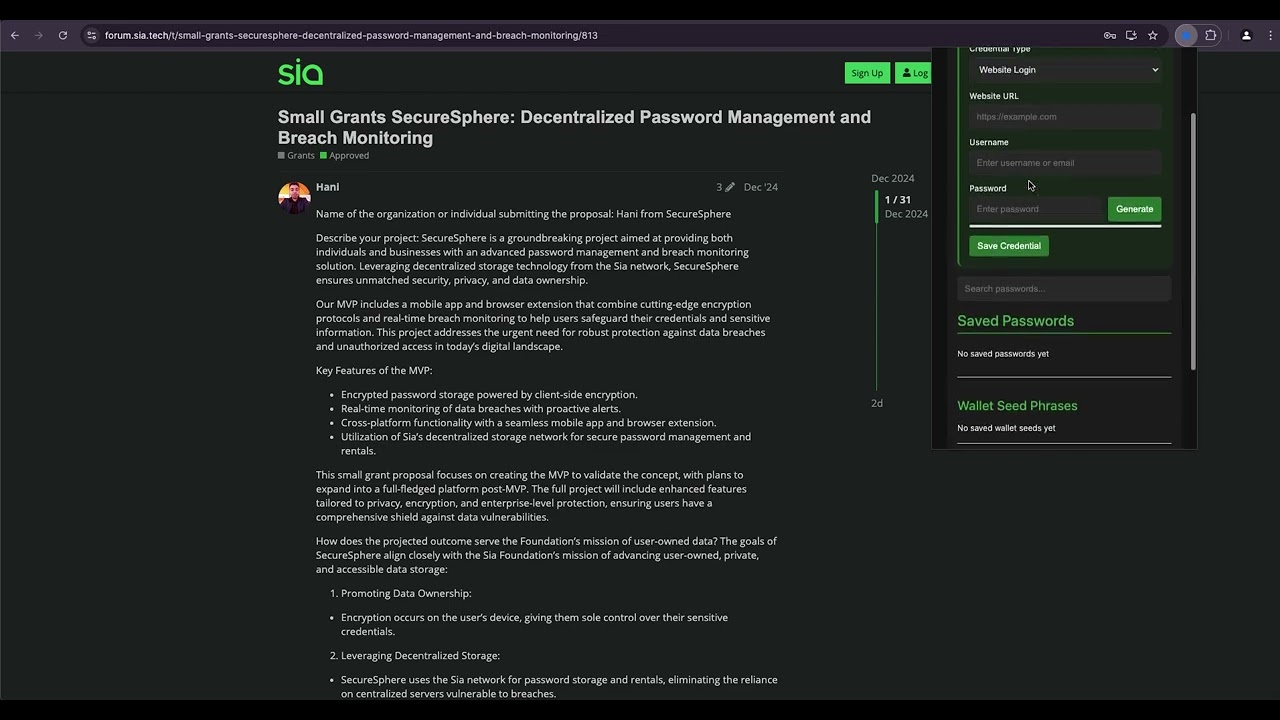Focus the Search passwords box
Screen dimensions: 1280x720
tap(1064, 289)
